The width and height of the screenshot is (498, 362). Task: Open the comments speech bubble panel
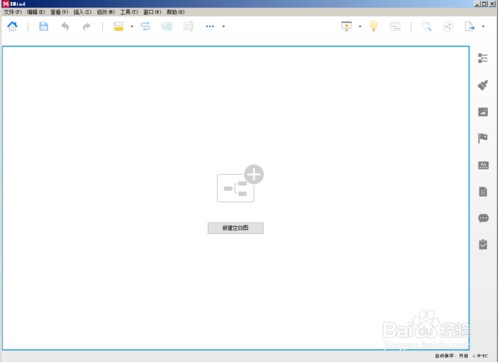click(483, 218)
